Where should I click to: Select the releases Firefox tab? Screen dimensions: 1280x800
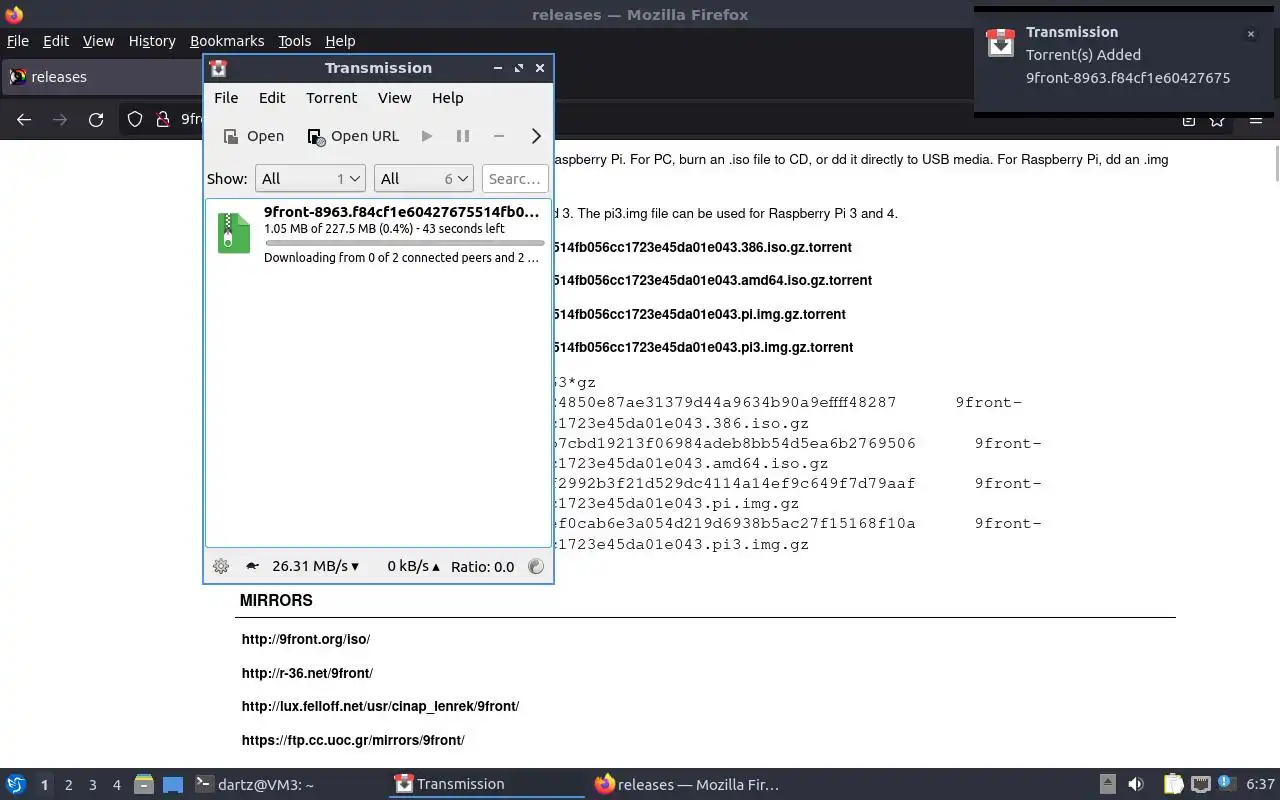[x=101, y=77]
